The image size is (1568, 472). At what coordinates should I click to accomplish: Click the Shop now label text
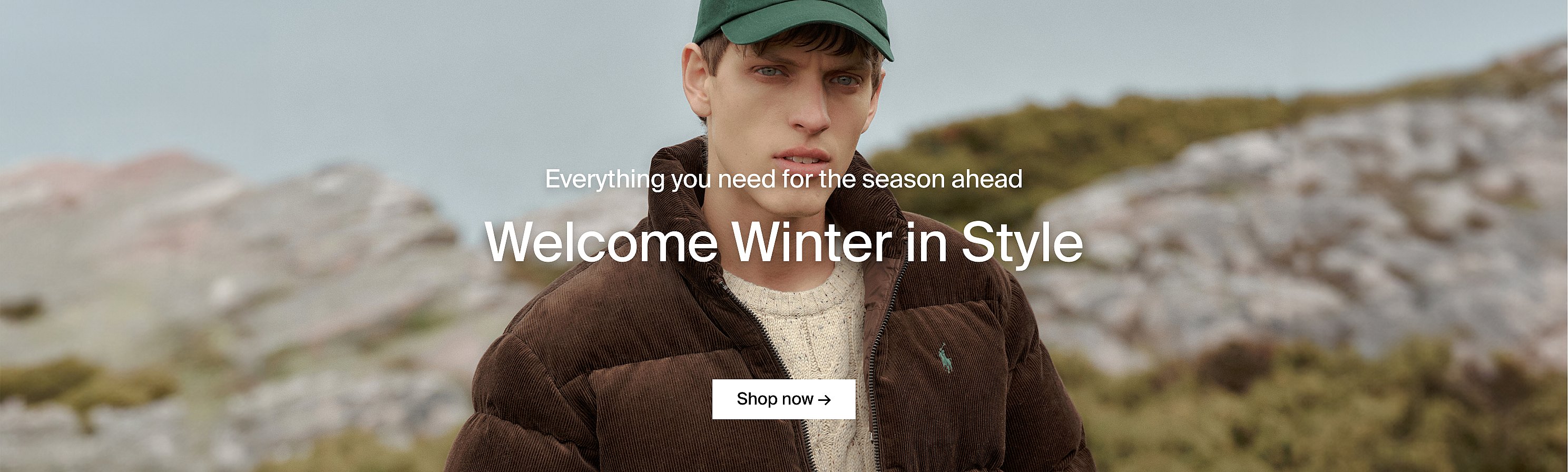[x=775, y=399]
